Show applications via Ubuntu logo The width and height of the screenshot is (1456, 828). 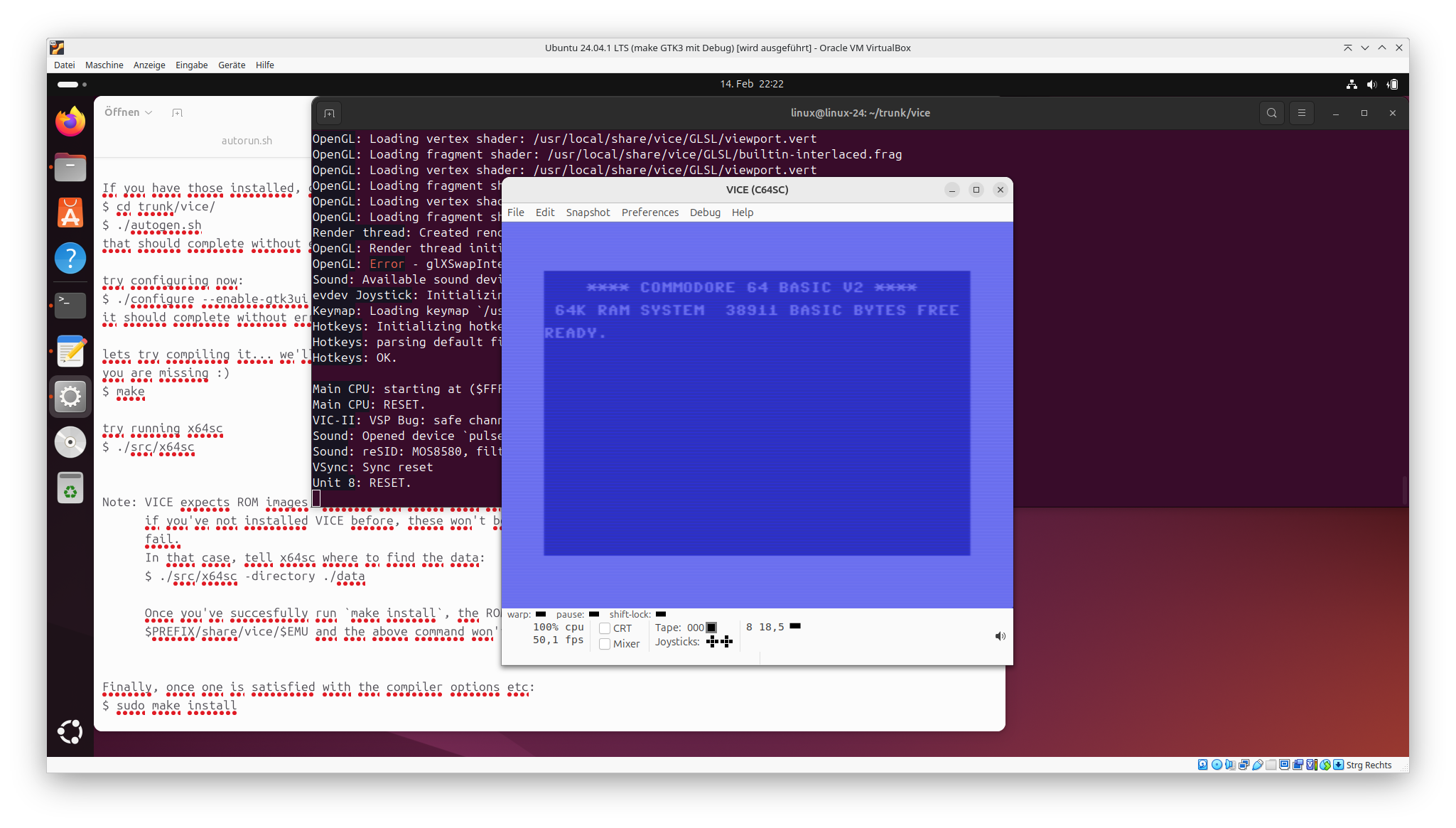(70, 731)
